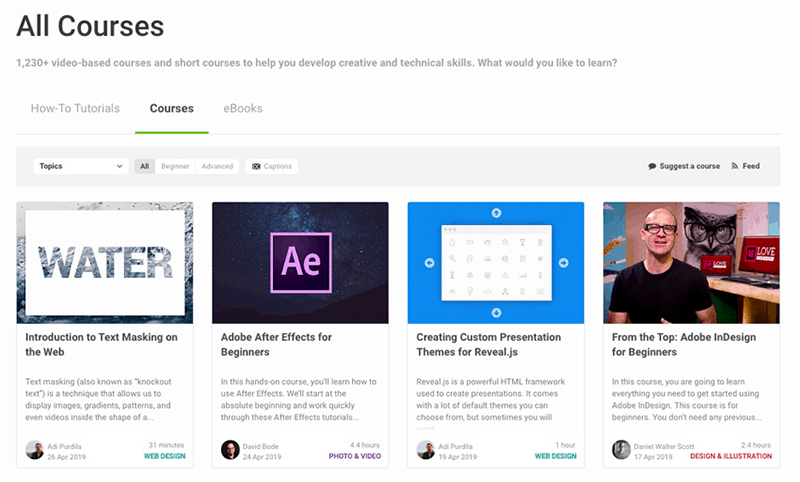This screenshot has height=482, width=800.
Task: Click Adi Purdila avatar on Reveal.js card
Action: click(x=426, y=450)
